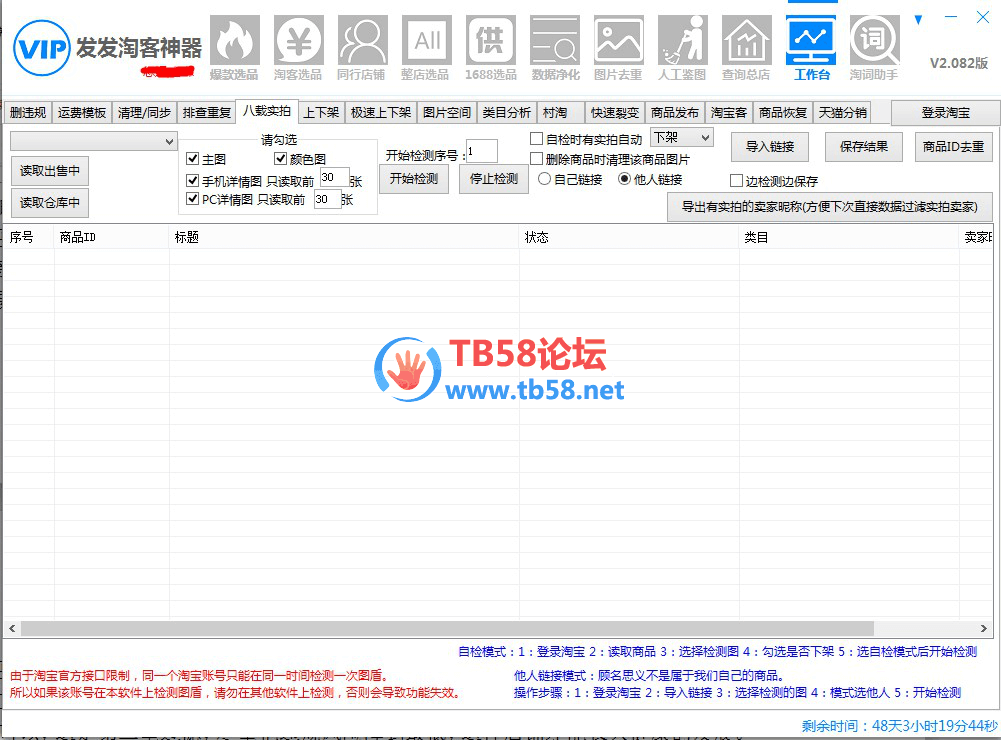Switch to the 村淘 tab
1001x740 pixels.
561,113
